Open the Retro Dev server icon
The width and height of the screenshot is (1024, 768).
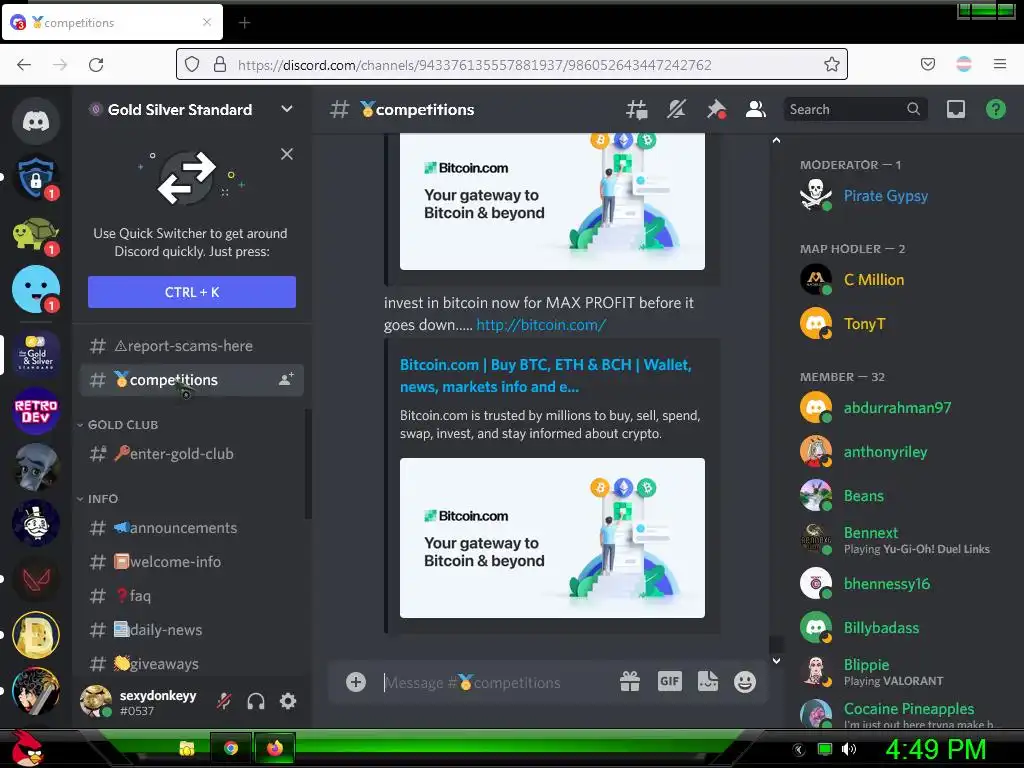[x=36, y=411]
